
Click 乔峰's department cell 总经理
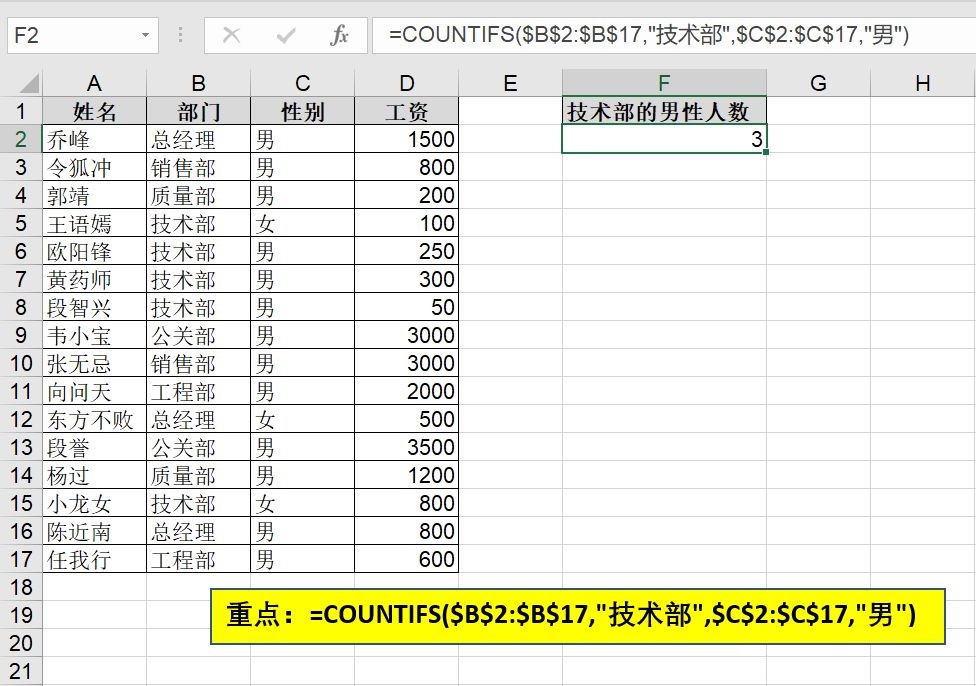pos(198,139)
